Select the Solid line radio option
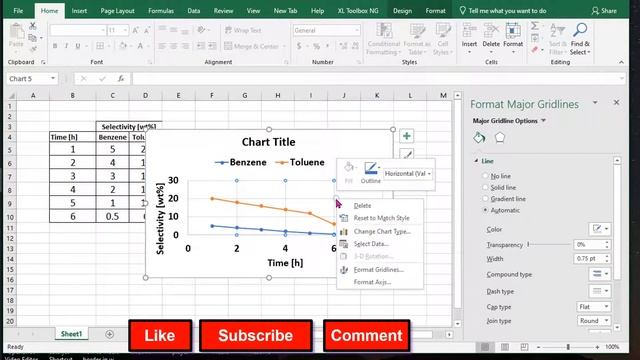Screen dimensions: 640x360 [485, 187]
